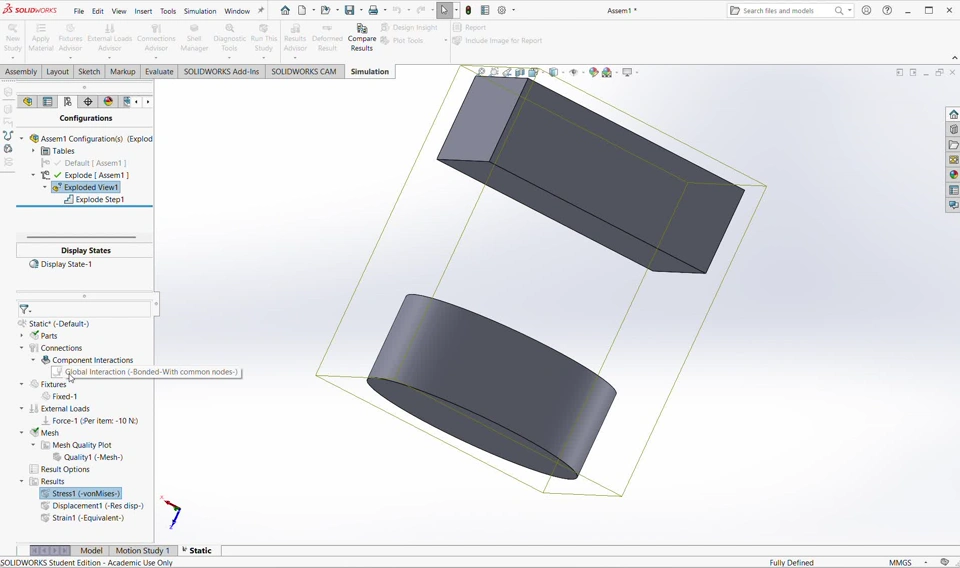Activate the Select cursor tool
The width and height of the screenshot is (960, 568).
444,10
